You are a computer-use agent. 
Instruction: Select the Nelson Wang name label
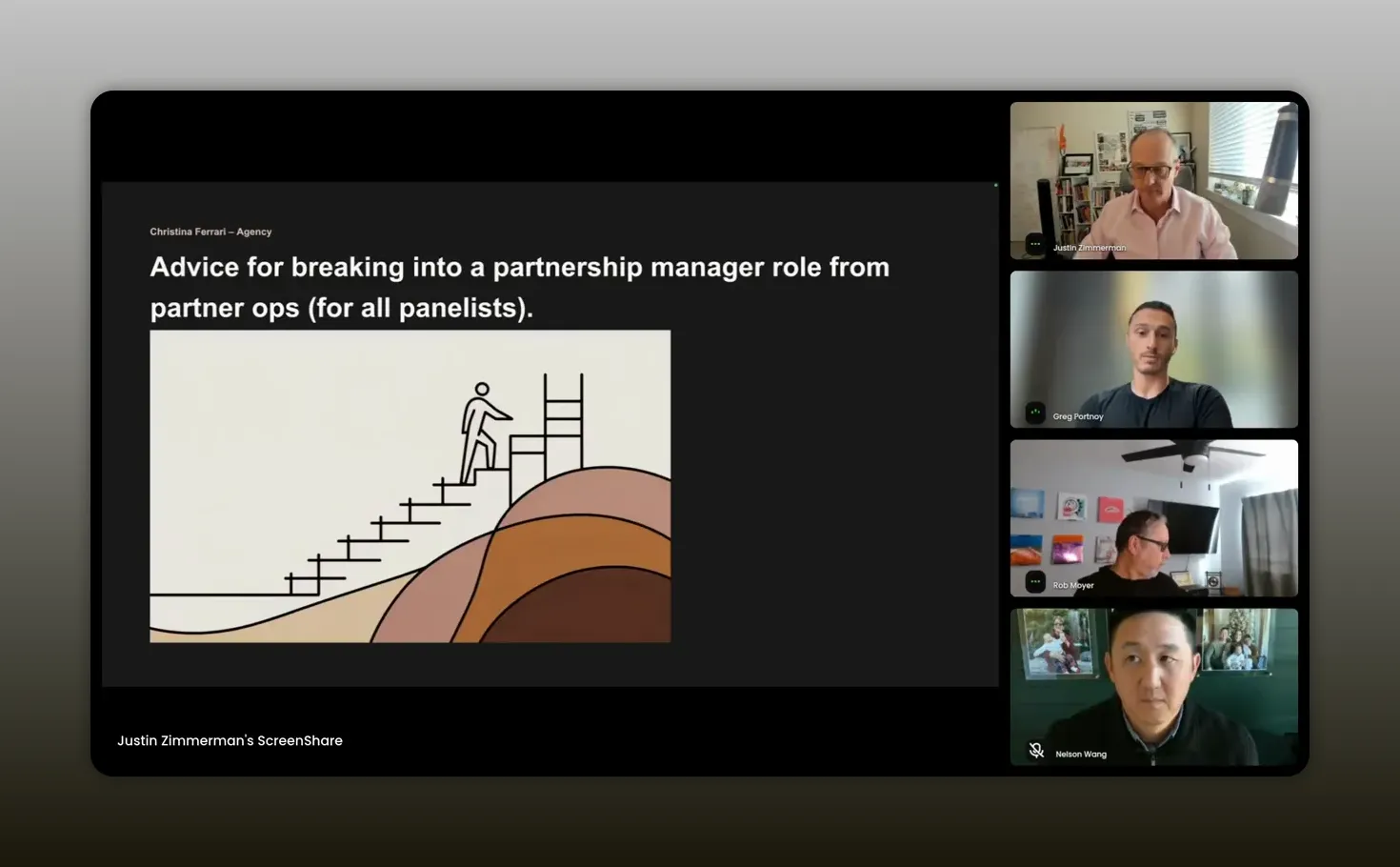tap(1081, 755)
